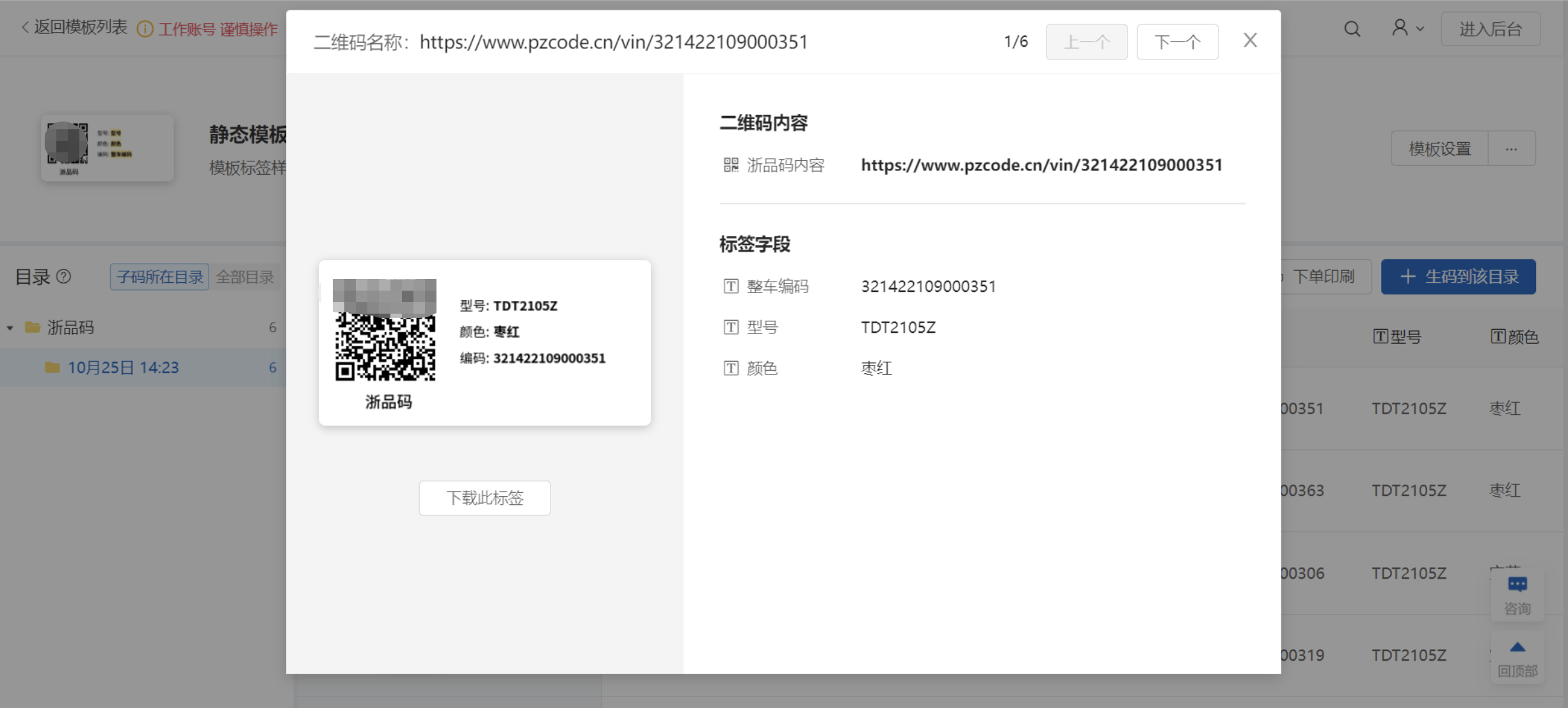Click the search magnifier icon
Image resolution: width=1568 pixels, height=708 pixels.
[1352, 29]
